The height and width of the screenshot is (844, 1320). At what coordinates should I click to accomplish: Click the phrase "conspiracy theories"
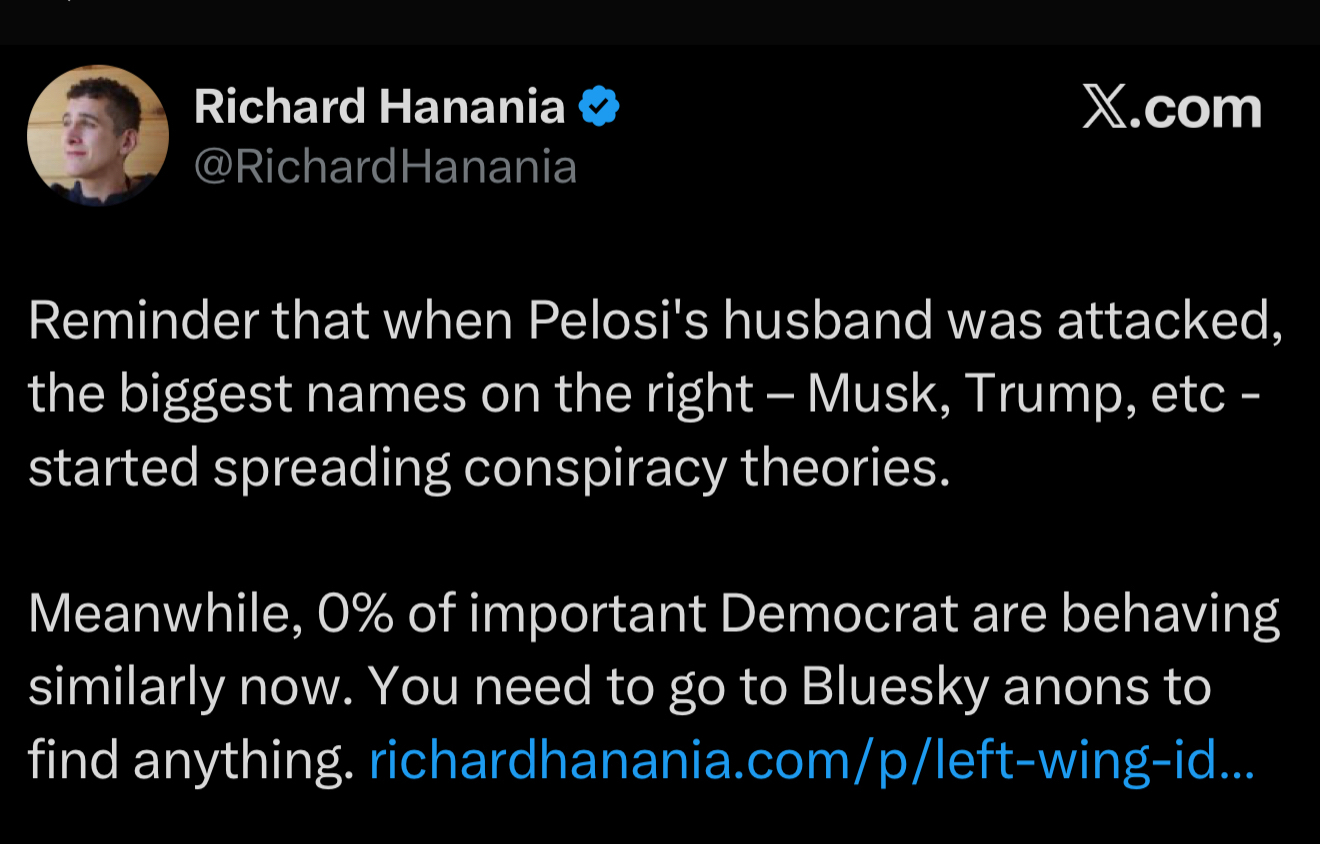[706, 468]
